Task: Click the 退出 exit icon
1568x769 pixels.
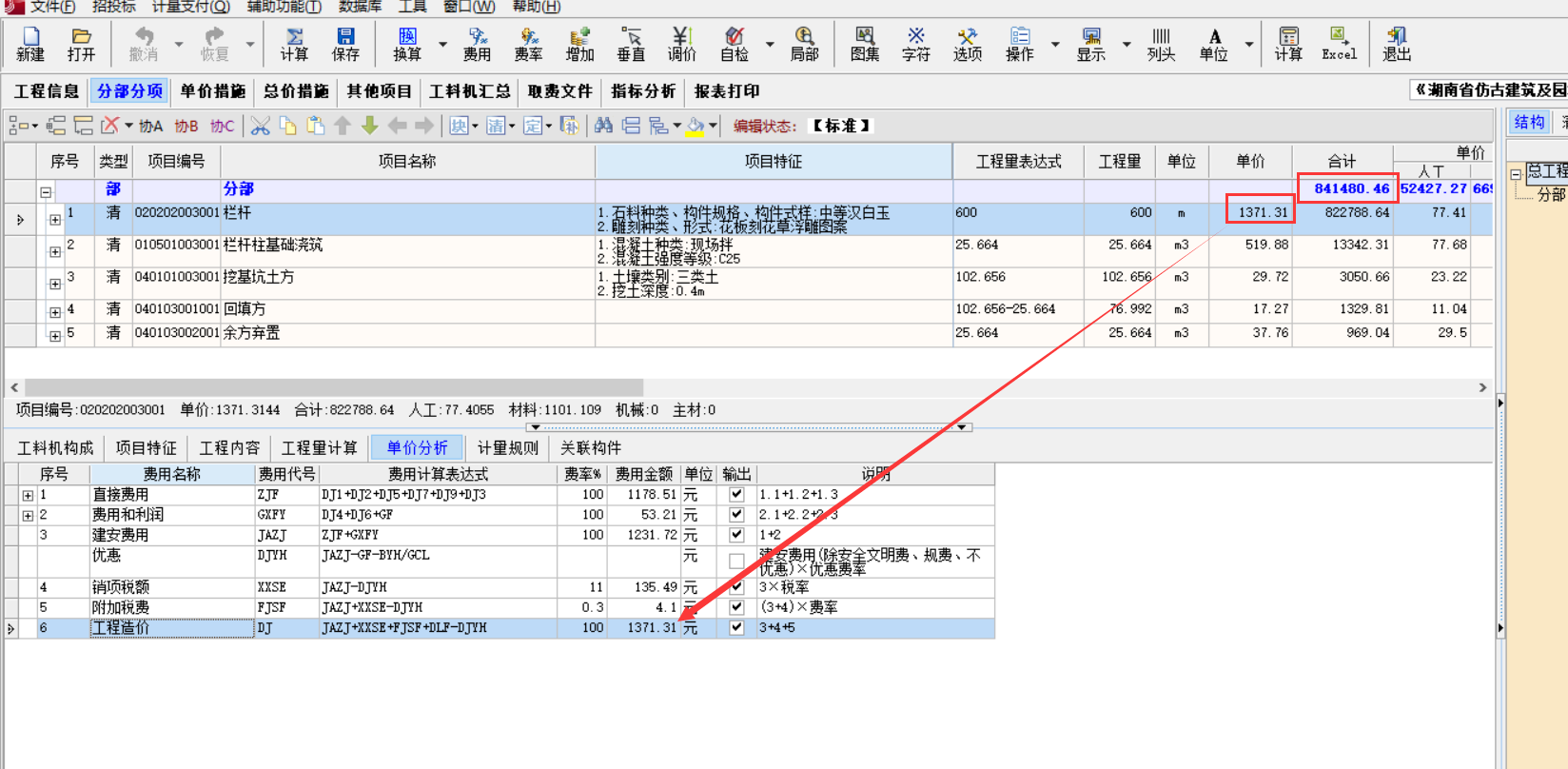Action: click(1397, 45)
